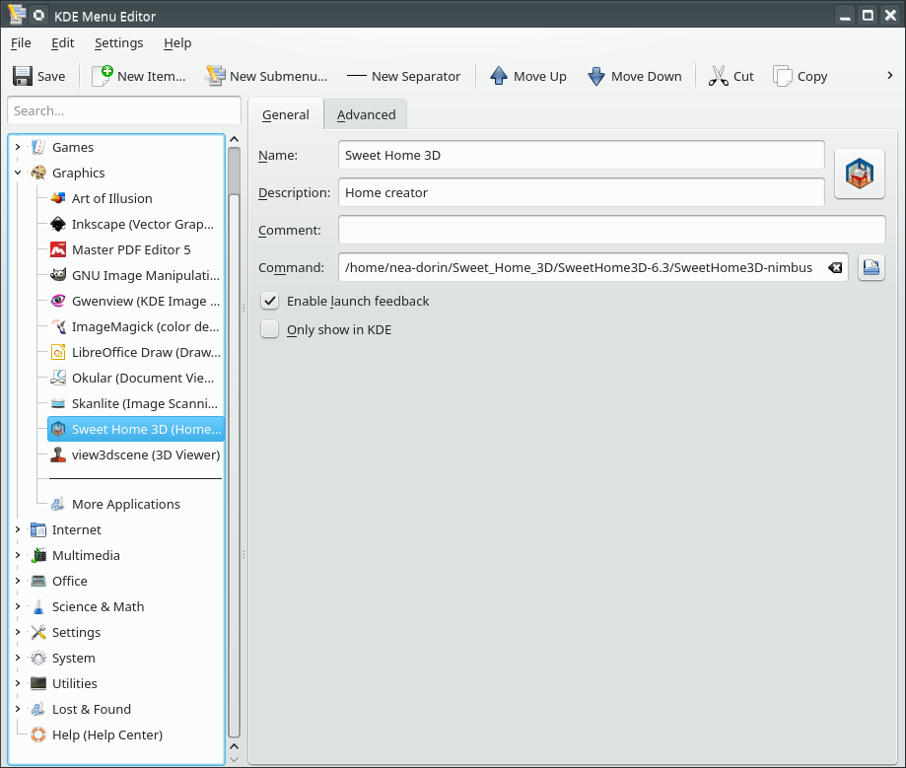Expand the Settings category
906x768 pixels.
pos(17,632)
